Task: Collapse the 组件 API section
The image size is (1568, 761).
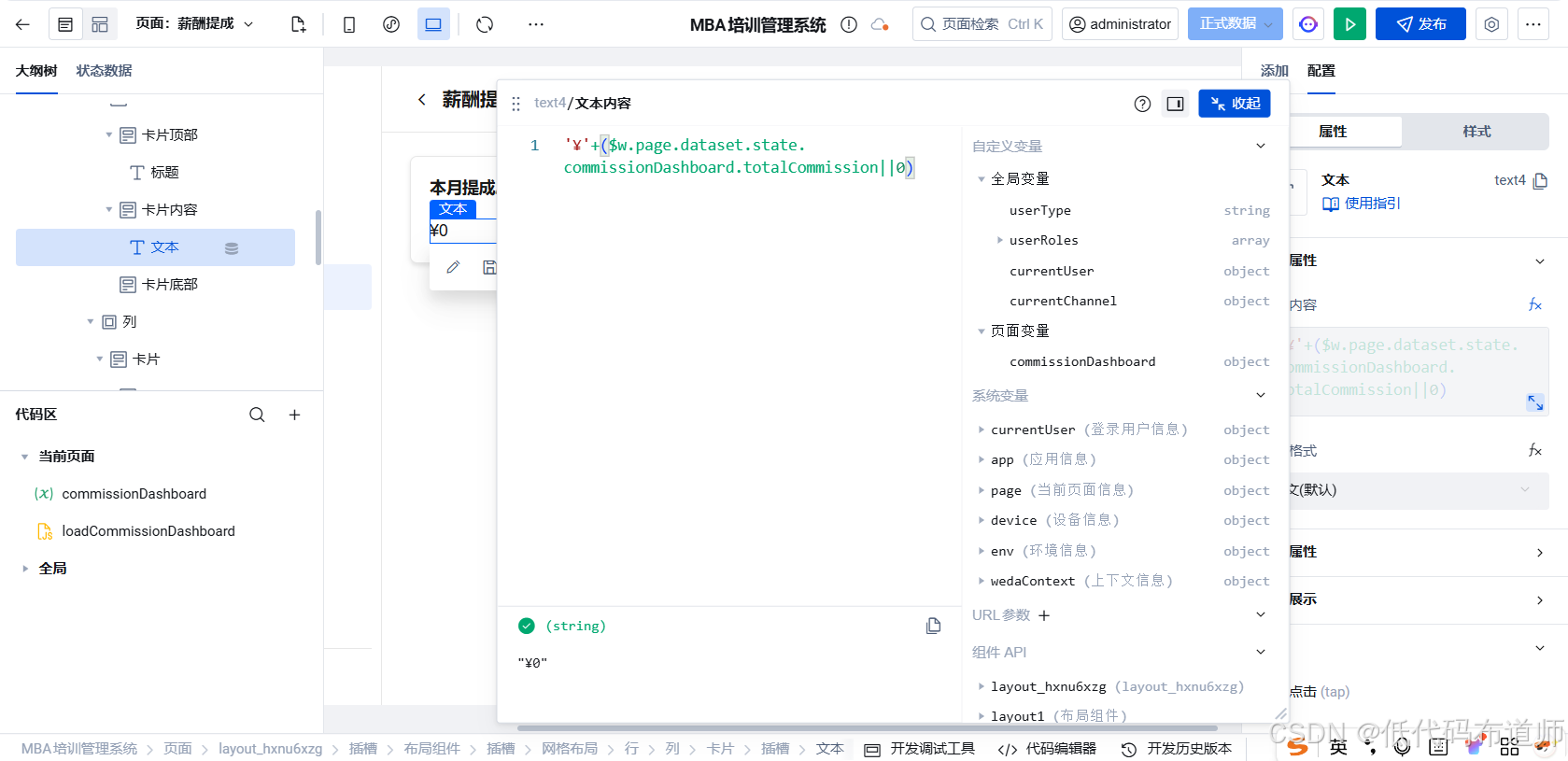Action: 1261,652
